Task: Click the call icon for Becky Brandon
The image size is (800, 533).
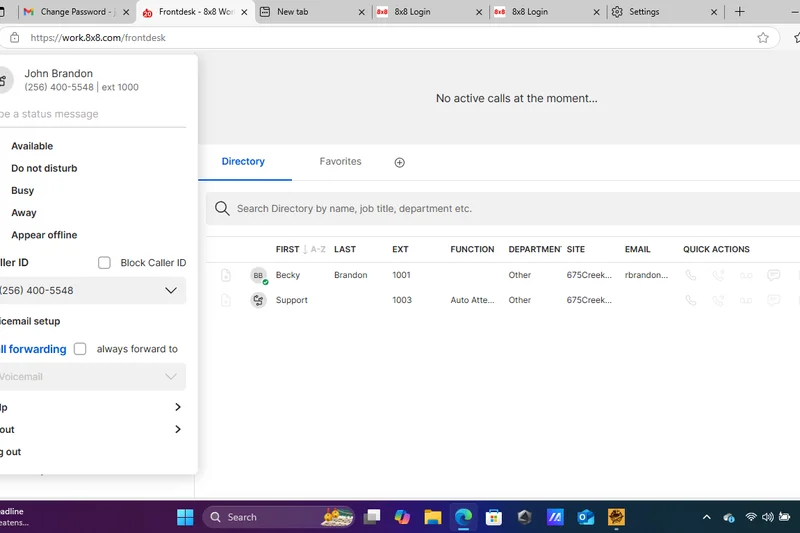Action: [x=691, y=275]
